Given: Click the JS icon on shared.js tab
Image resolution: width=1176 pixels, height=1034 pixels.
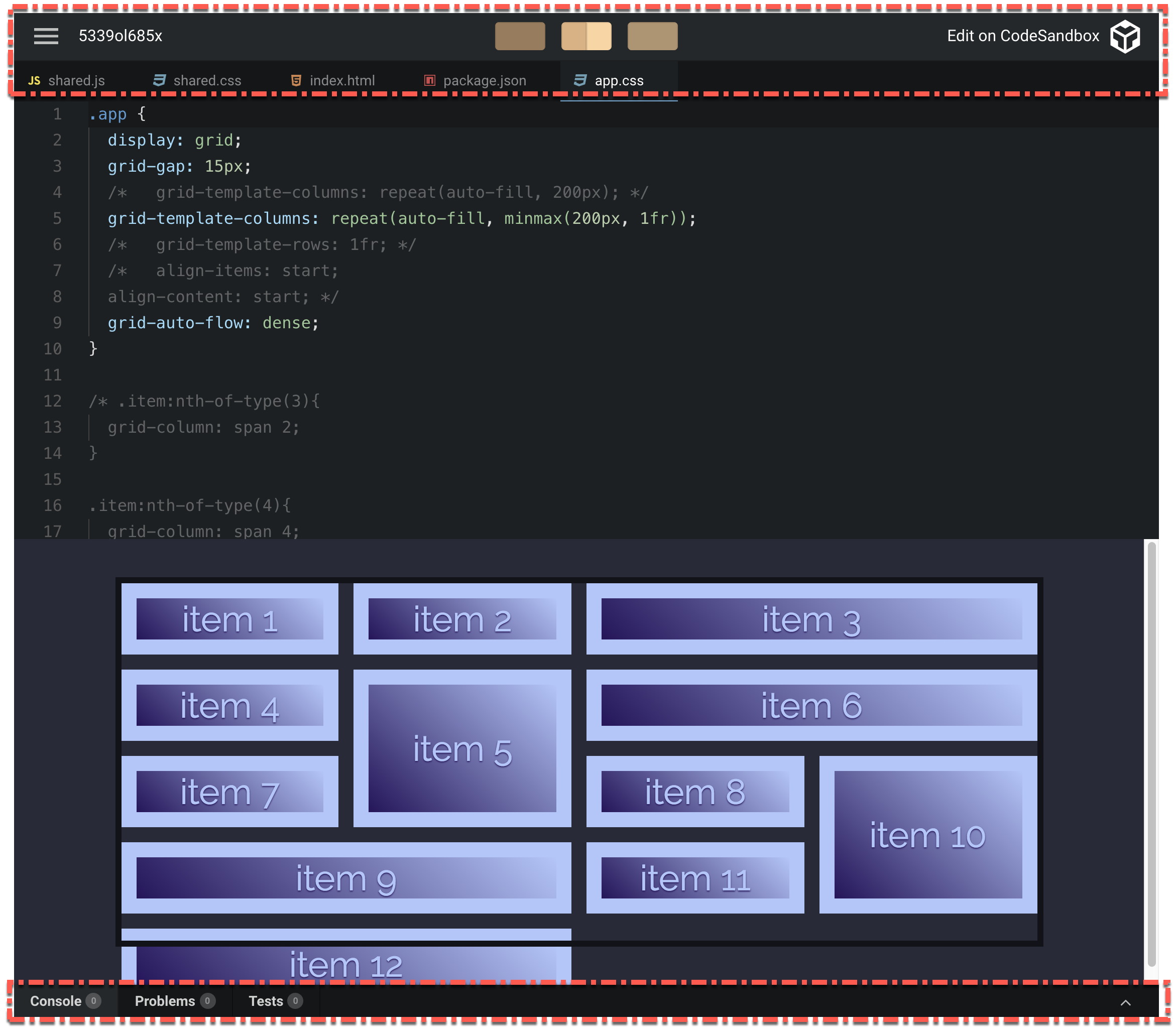Looking at the screenshot, I should click(35, 80).
